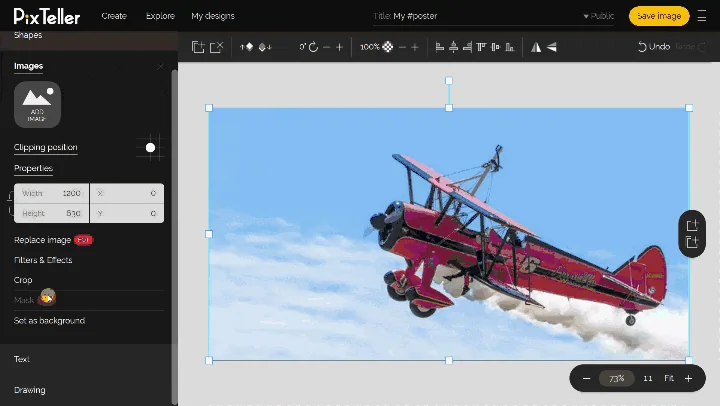Save the image
This screenshot has width=720, height=406.
click(659, 16)
